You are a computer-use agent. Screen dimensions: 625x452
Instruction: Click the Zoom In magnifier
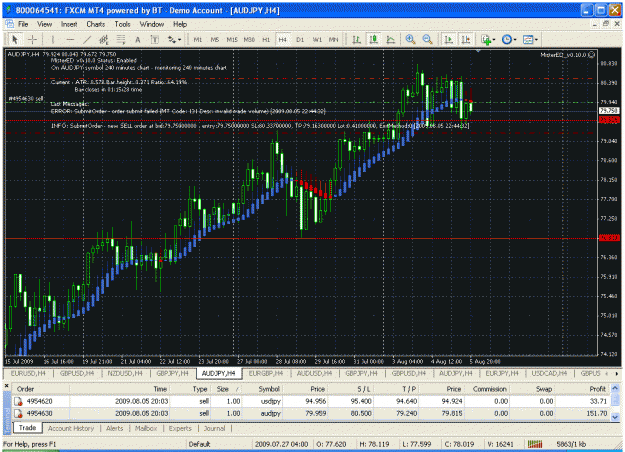(x=410, y=39)
